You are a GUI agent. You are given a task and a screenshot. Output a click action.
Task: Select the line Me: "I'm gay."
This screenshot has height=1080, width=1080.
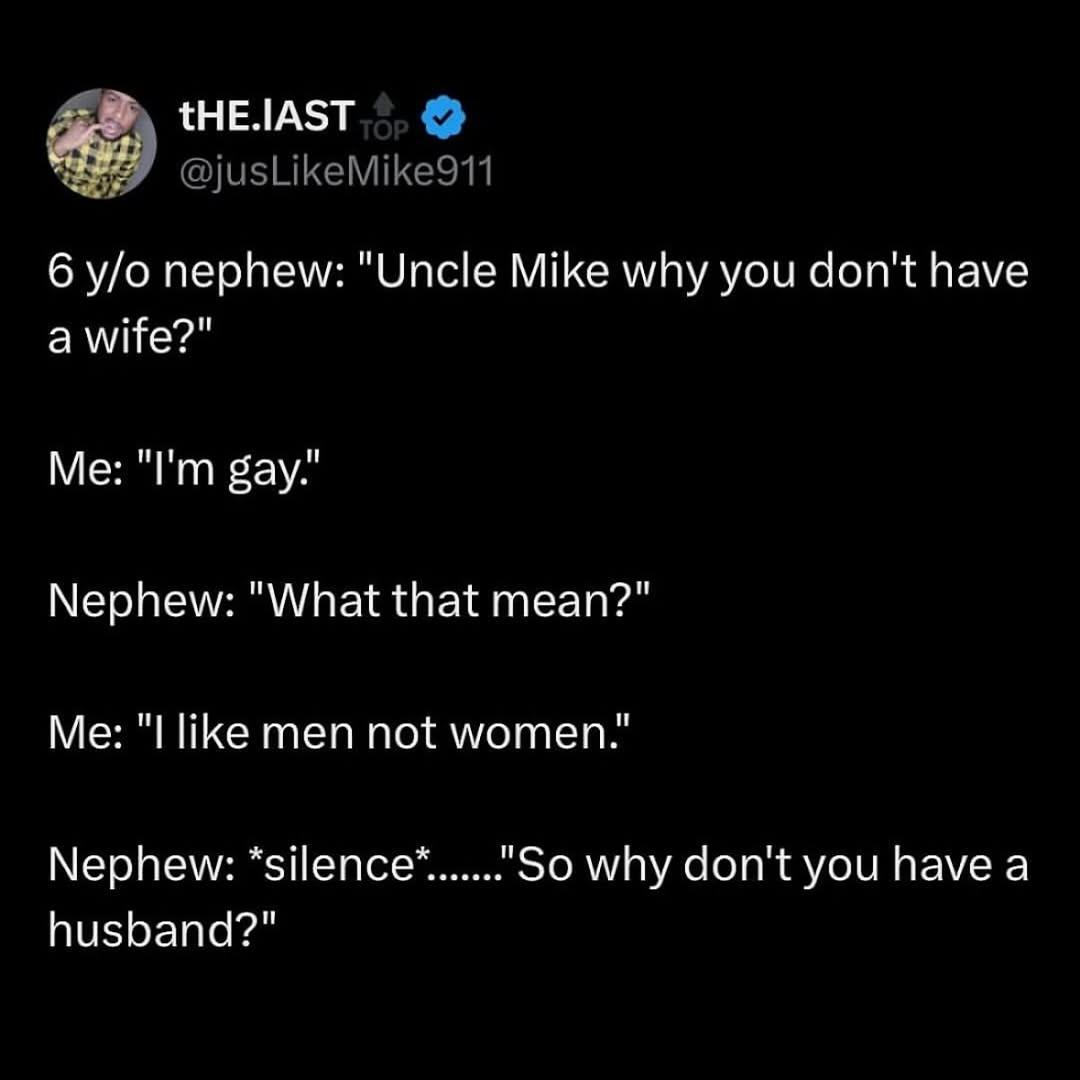[x=185, y=470]
